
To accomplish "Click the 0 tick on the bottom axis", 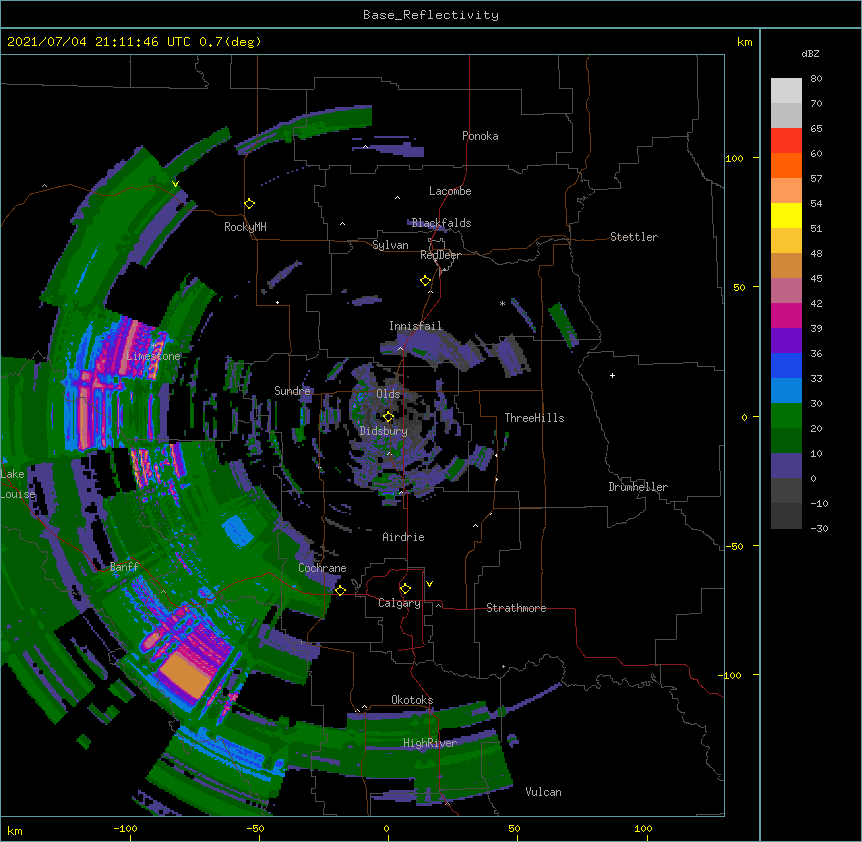I will [x=386, y=828].
